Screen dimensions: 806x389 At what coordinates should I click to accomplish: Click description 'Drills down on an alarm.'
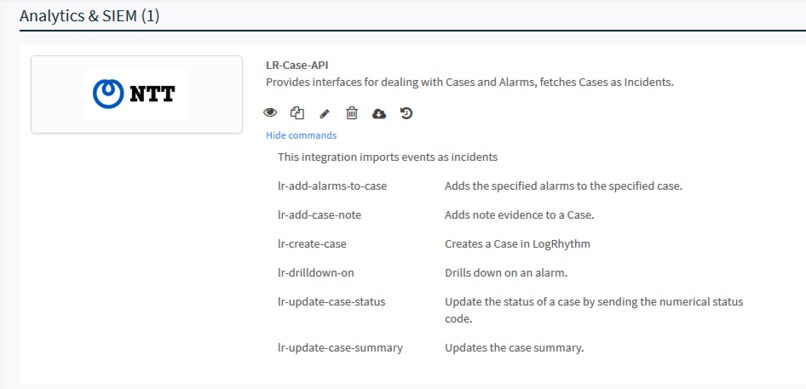[x=506, y=273]
